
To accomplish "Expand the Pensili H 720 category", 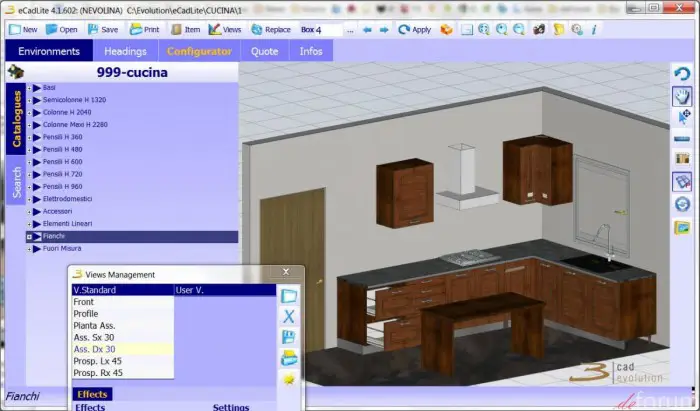I will pyautogui.click(x=31, y=174).
